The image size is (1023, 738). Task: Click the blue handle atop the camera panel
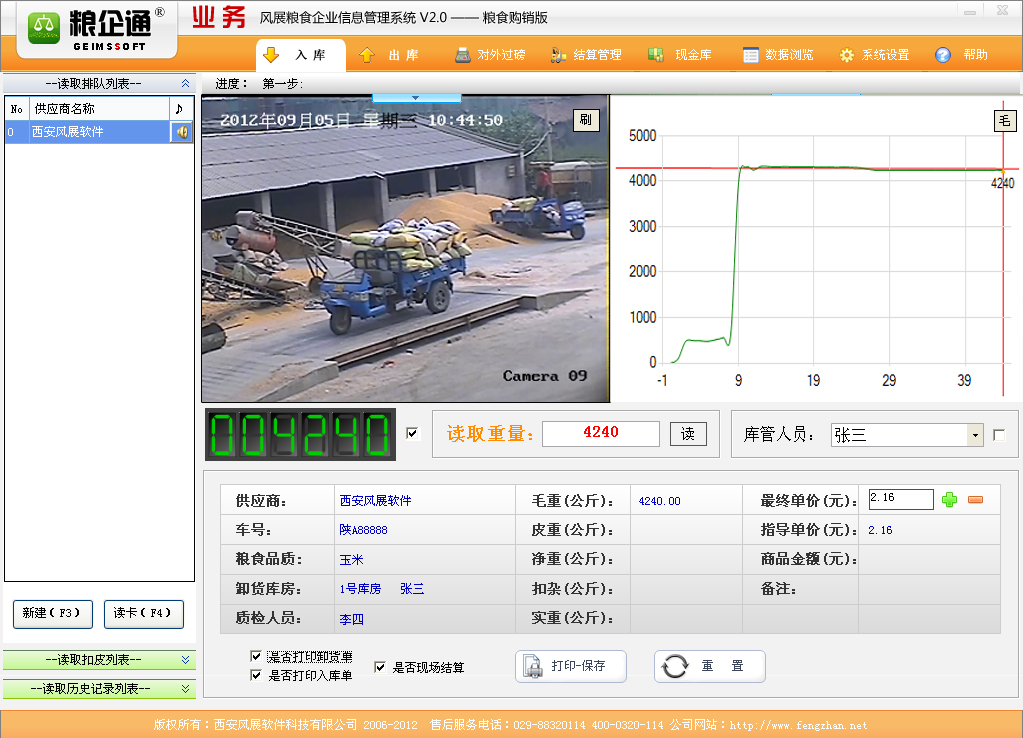pyautogui.click(x=416, y=98)
